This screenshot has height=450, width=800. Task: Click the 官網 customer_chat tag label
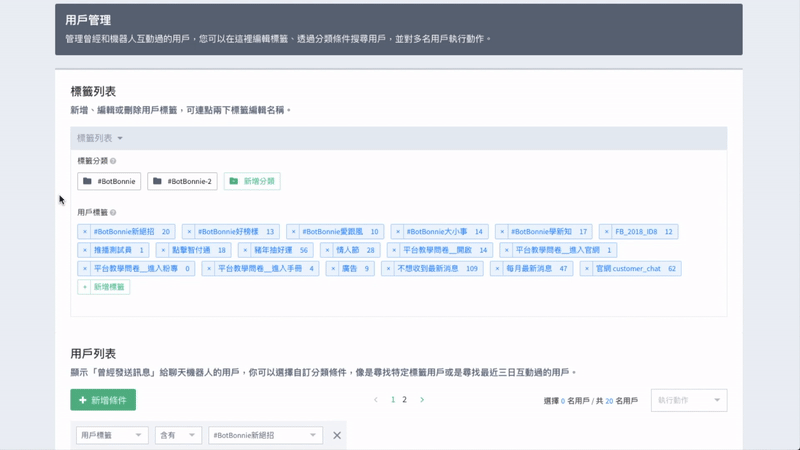pyautogui.click(x=628, y=268)
